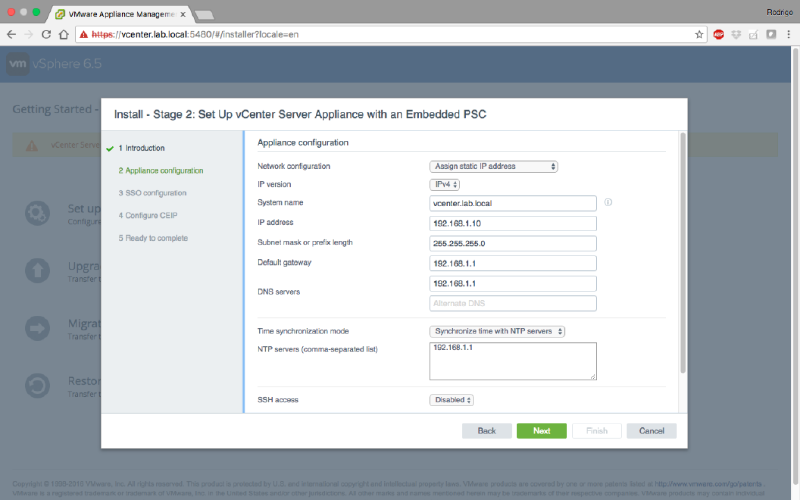This screenshot has width=800, height=500.
Task: Click the insecure certificate warning icon
Action: [83, 34]
